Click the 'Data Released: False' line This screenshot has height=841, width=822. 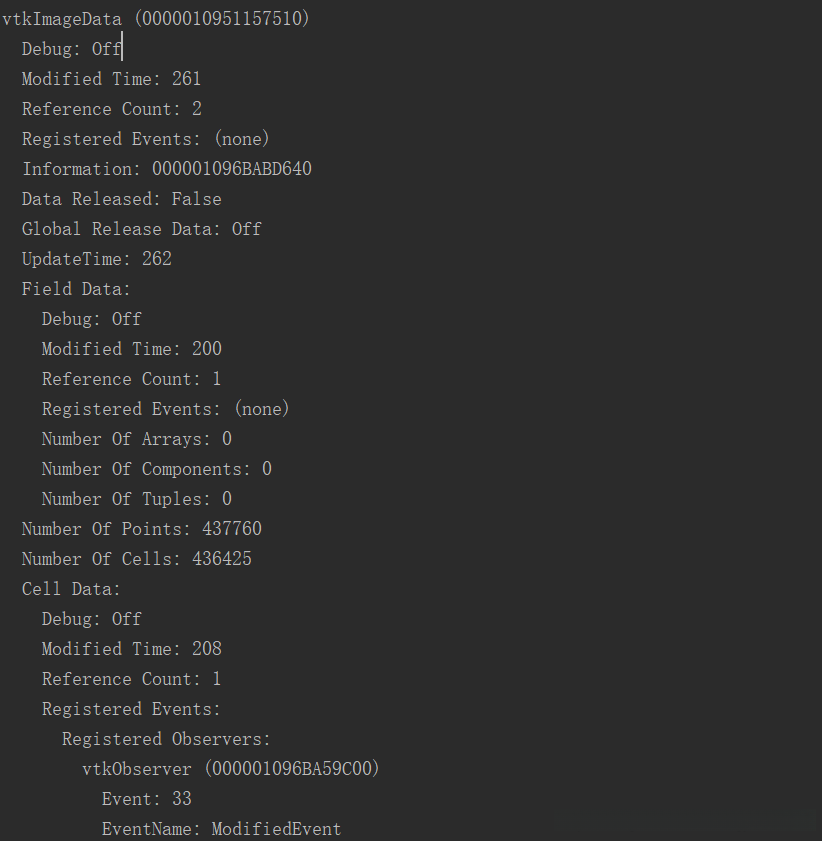(x=121, y=199)
